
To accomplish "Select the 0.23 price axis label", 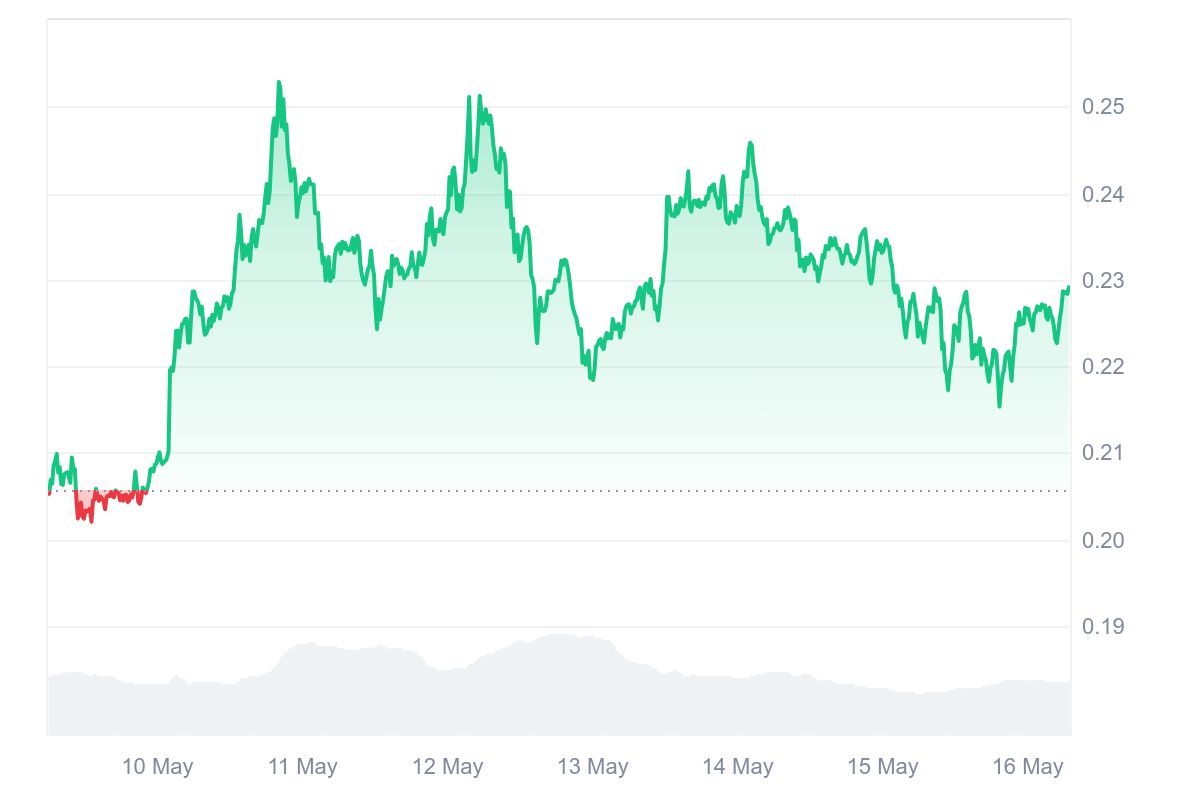I will (1103, 282).
